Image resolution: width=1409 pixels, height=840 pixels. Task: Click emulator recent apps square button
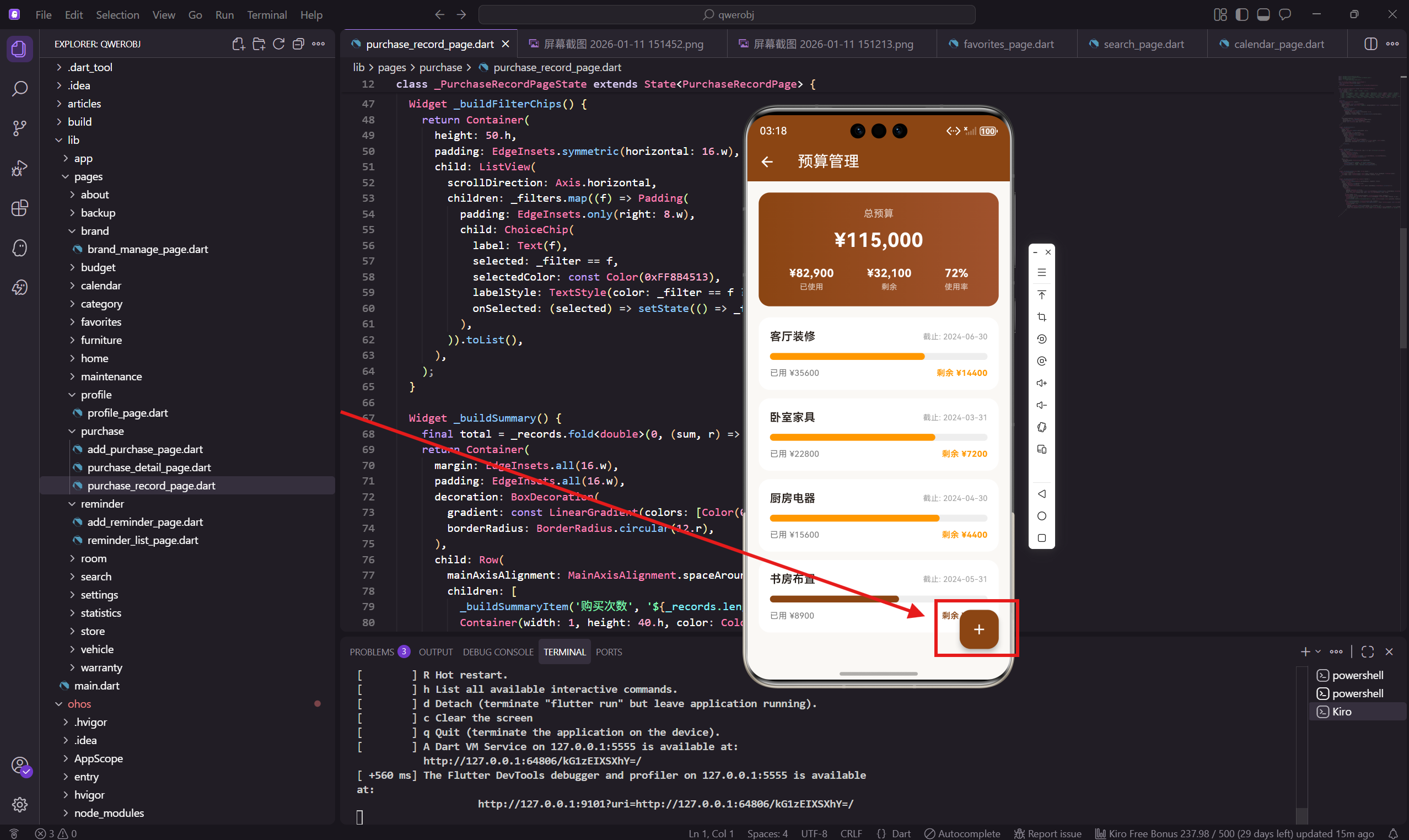tap(1042, 538)
